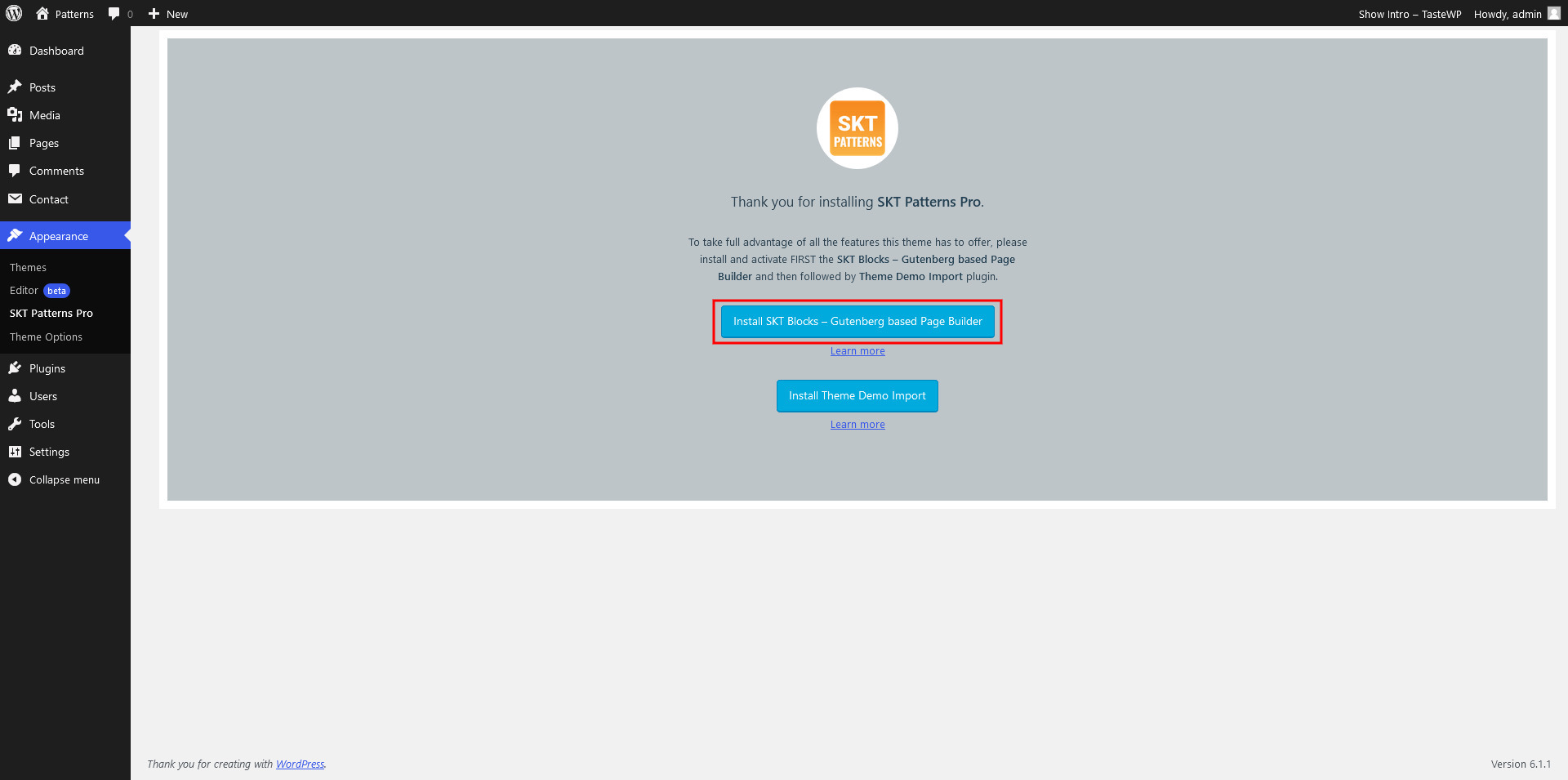The height and width of the screenshot is (780, 1568).
Task: Open the comments bubble icon in admin bar
Action: point(114,14)
